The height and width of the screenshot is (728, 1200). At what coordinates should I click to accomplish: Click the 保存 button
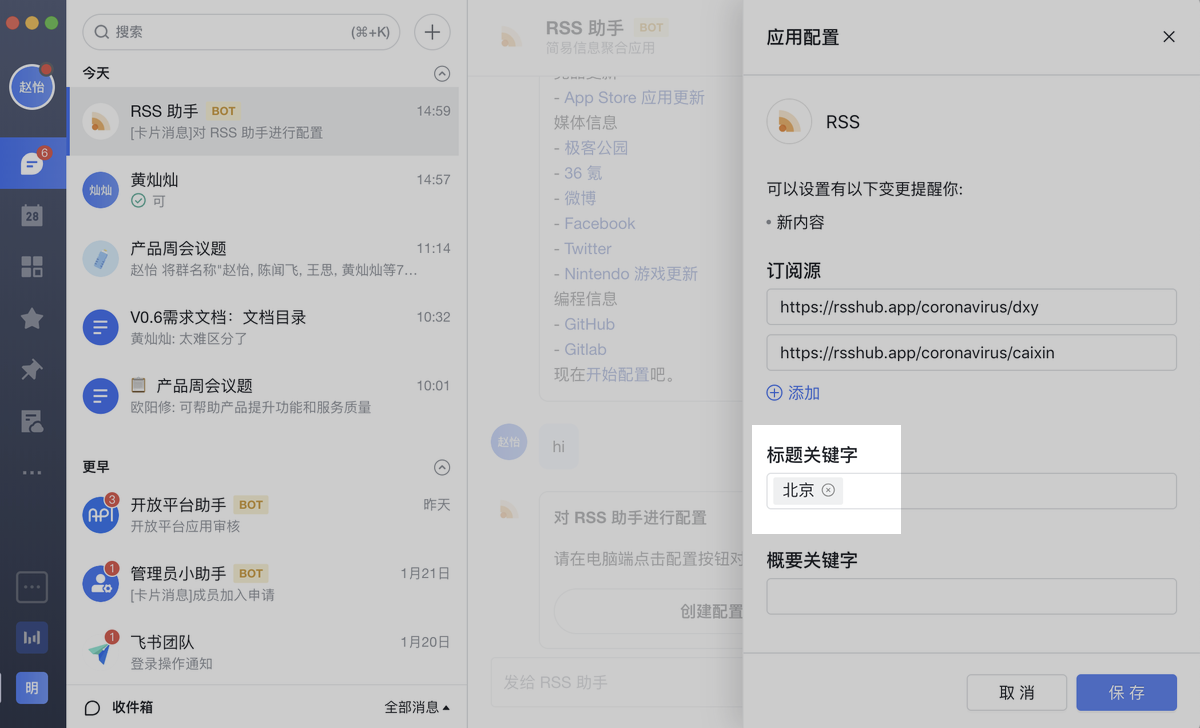1126,692
